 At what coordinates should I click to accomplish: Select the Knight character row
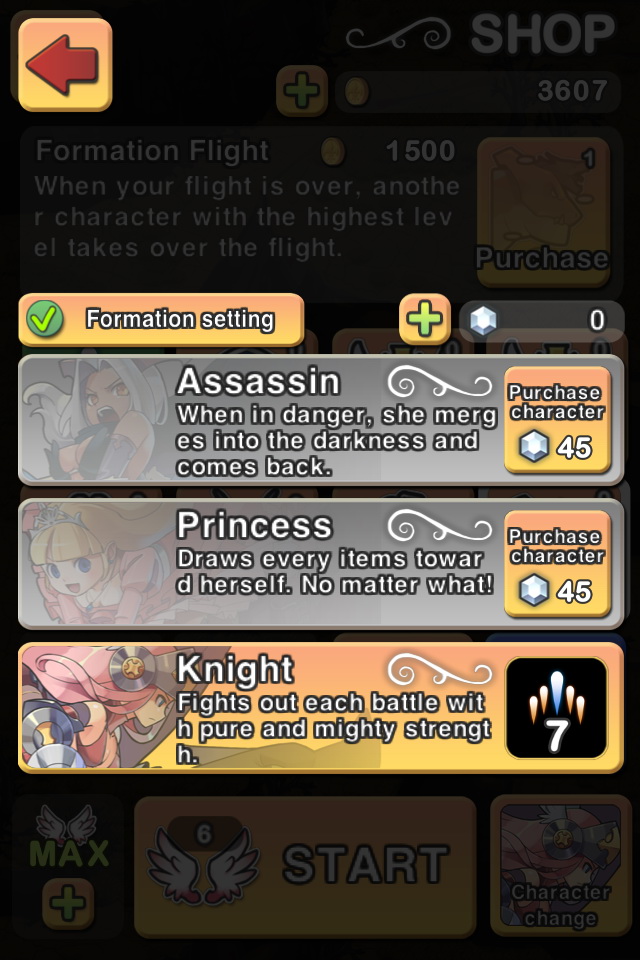321,707
